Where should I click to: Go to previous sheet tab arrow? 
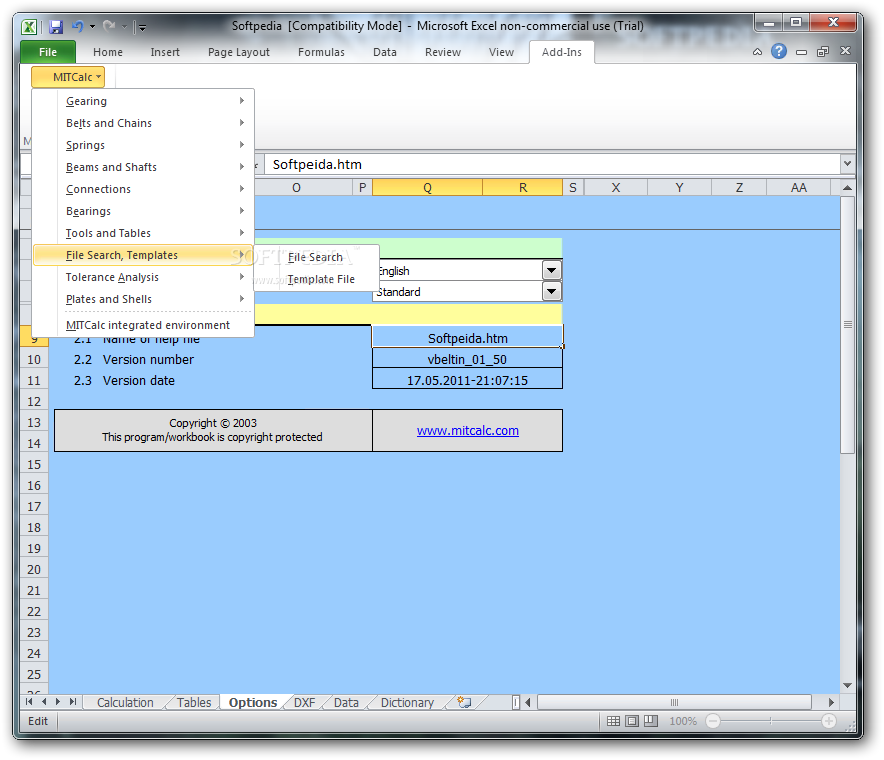click(43, 702)
